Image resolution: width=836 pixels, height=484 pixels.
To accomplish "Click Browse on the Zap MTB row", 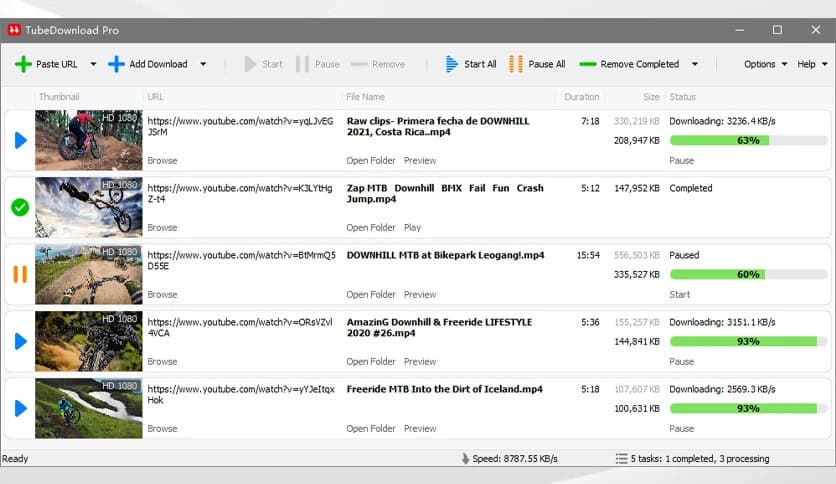I will [x=162, y=228].
